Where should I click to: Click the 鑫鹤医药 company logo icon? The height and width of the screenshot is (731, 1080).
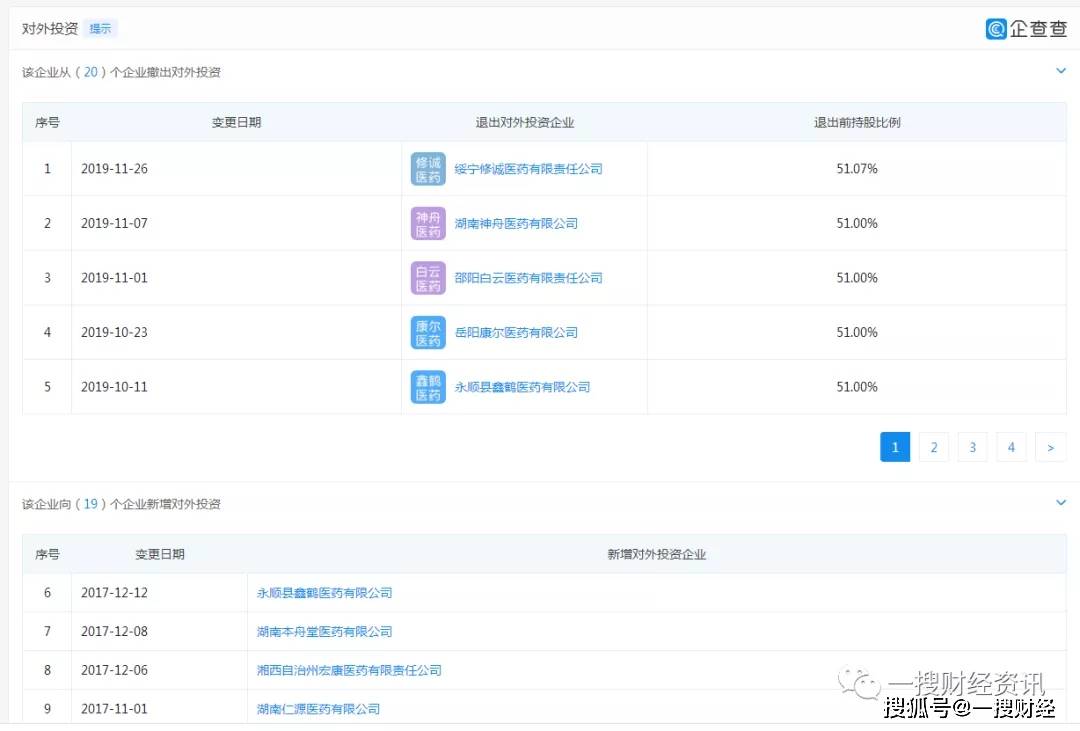coord(427,386)
